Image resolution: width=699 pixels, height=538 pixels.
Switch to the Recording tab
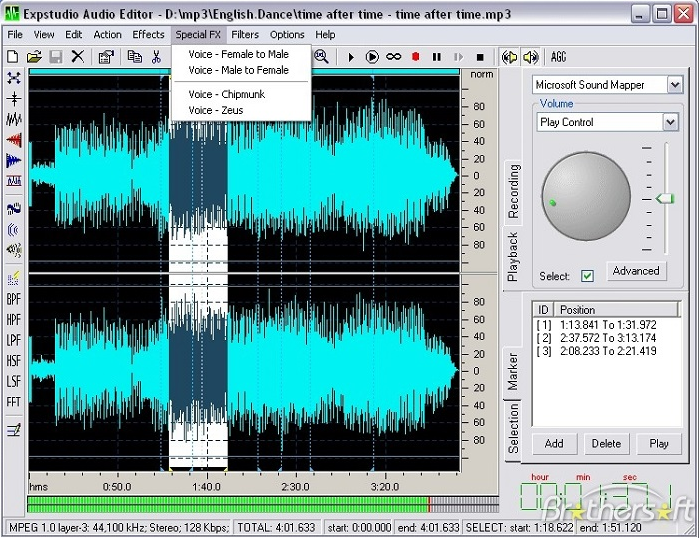point(514,192)
